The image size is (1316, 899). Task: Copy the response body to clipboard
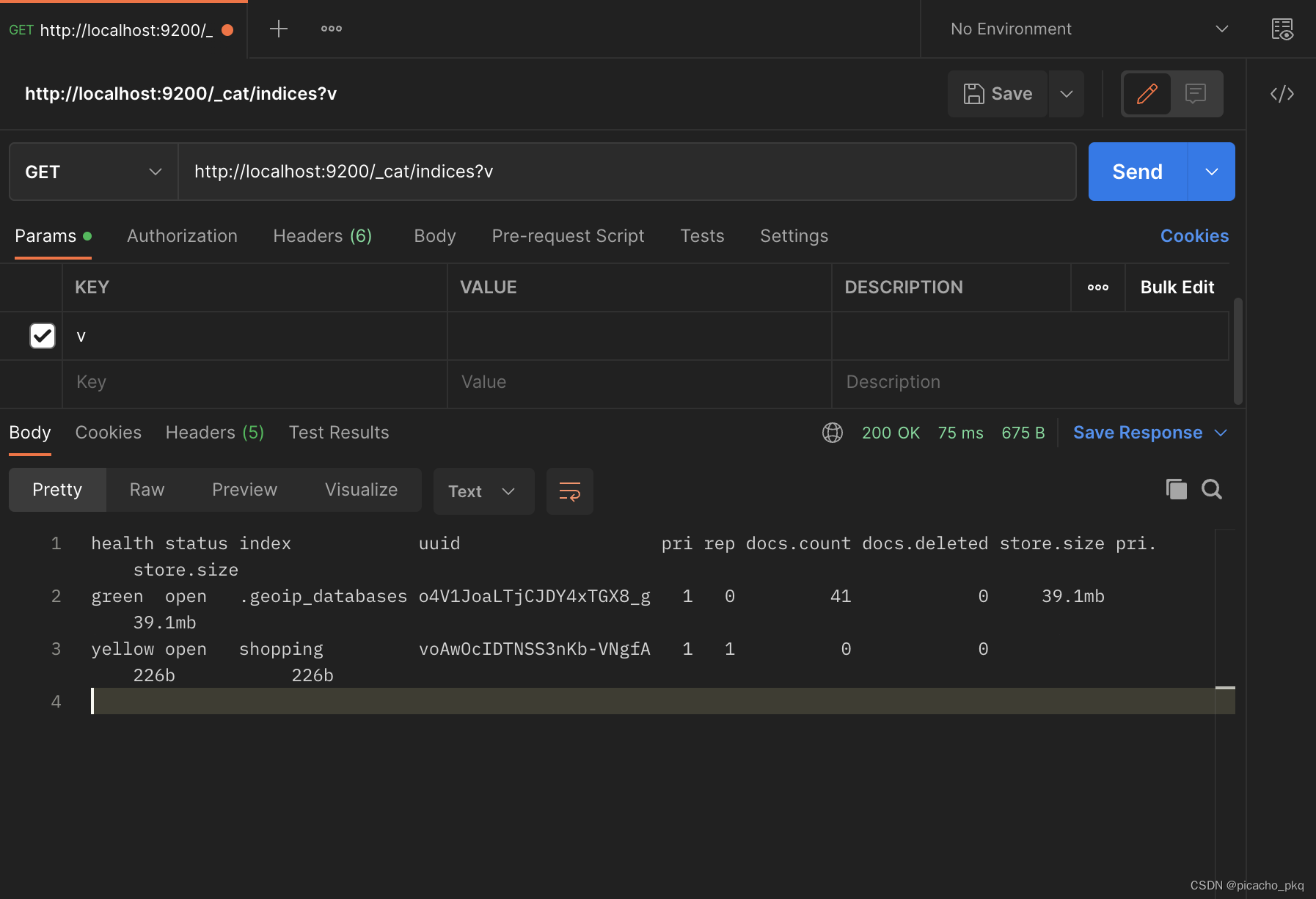1176,489
